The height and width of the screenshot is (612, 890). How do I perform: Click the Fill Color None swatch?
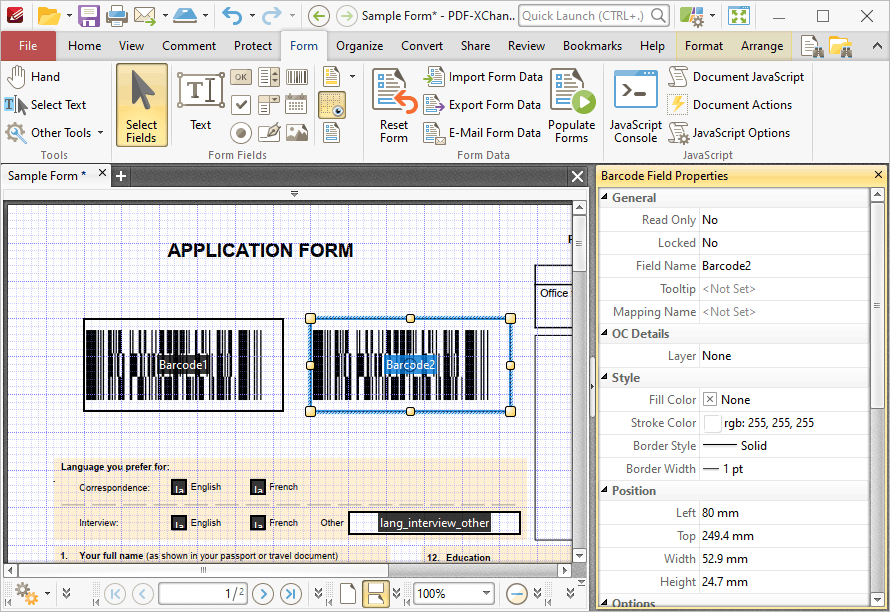pos(710,400)
